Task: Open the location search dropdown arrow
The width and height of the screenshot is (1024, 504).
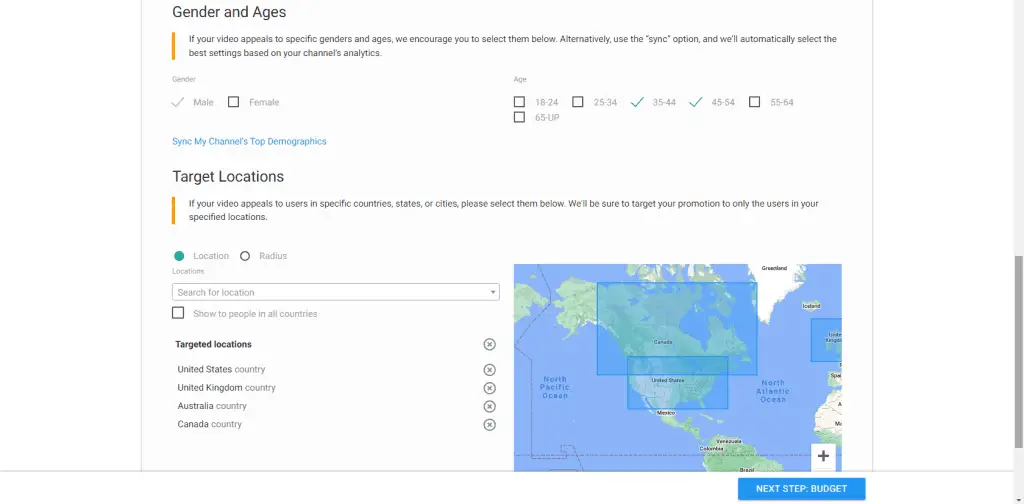Action: tap(493, 293)
